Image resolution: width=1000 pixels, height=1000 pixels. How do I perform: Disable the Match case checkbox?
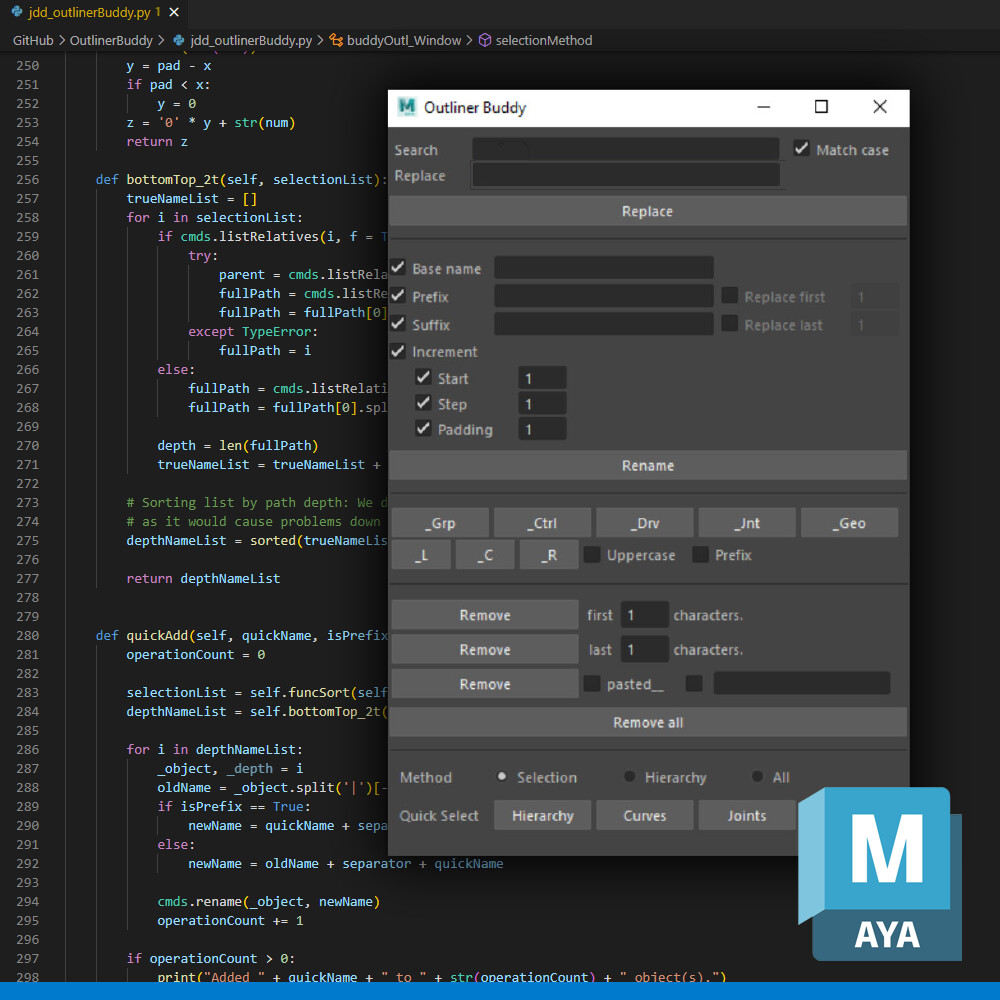[801, 149]
